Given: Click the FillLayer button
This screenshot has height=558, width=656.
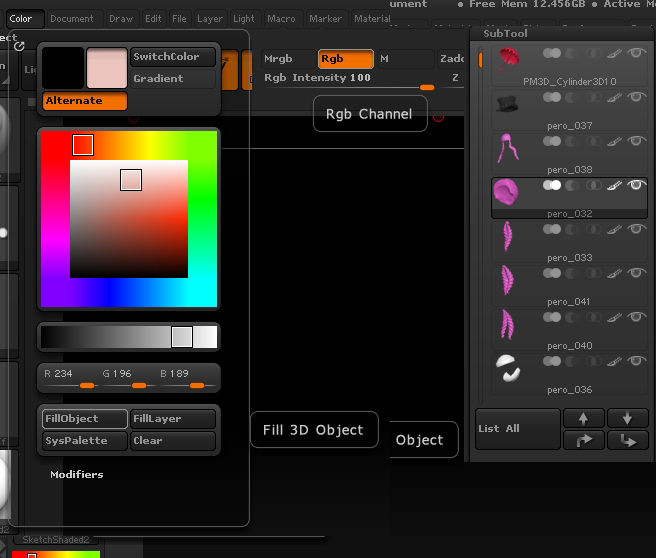Looking at the screenshot, I should (x=173, y=419).
